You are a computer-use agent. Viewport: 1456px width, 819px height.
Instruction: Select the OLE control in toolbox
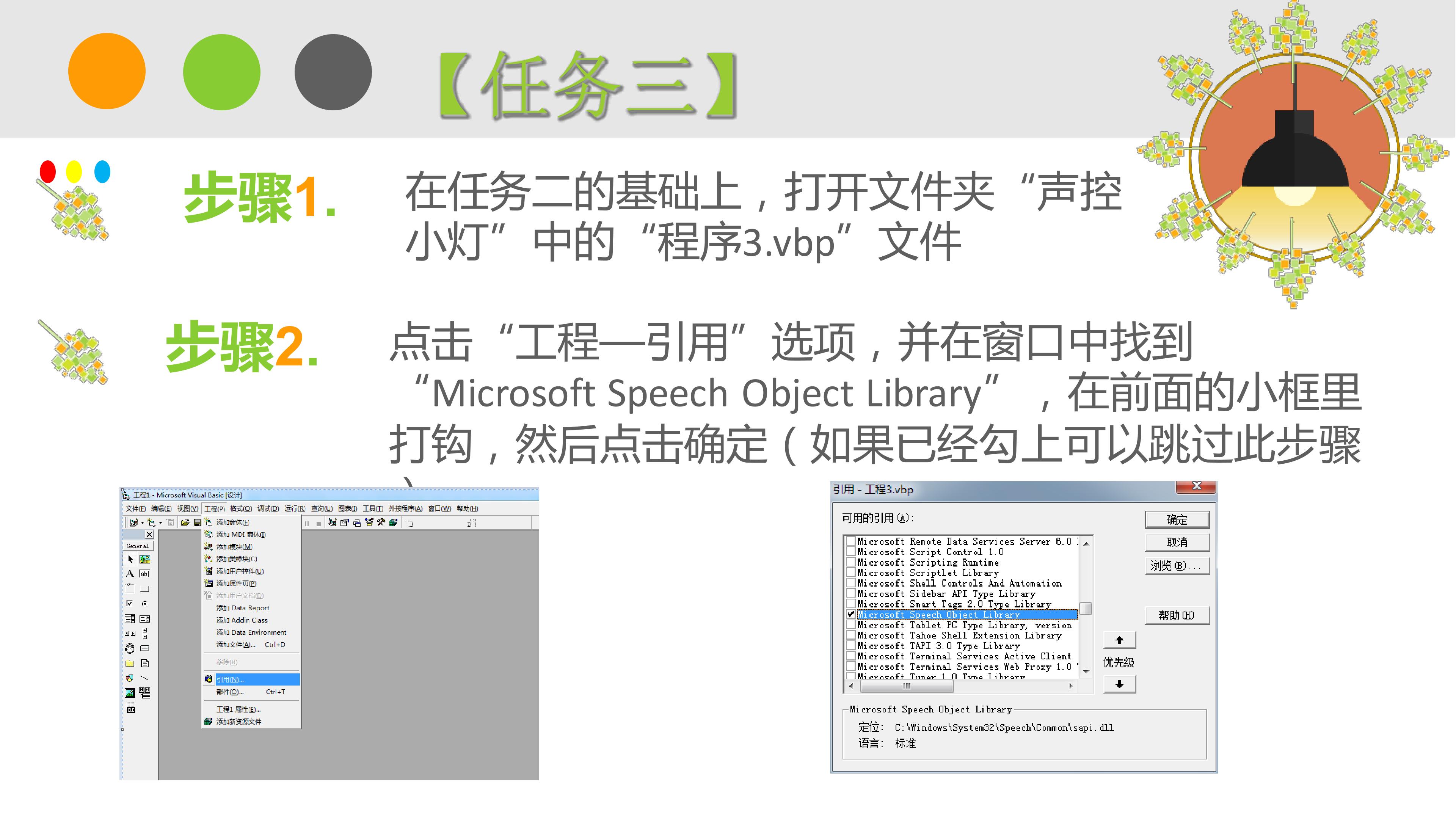click(130, 709)
